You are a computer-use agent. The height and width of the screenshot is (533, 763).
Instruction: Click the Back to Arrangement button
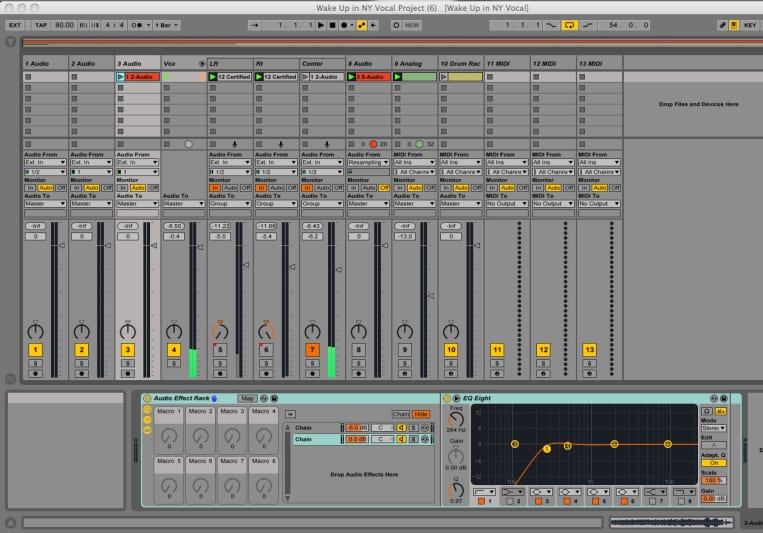(374, 25)
